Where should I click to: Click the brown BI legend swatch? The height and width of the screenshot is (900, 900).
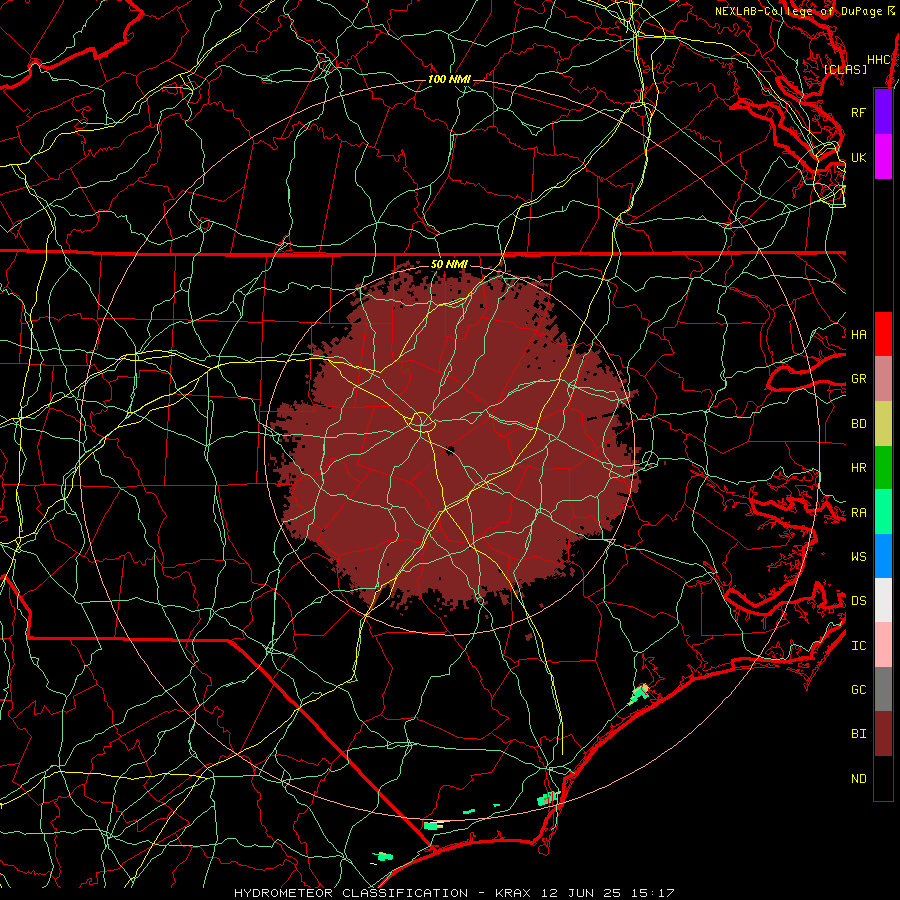[883, 734]
